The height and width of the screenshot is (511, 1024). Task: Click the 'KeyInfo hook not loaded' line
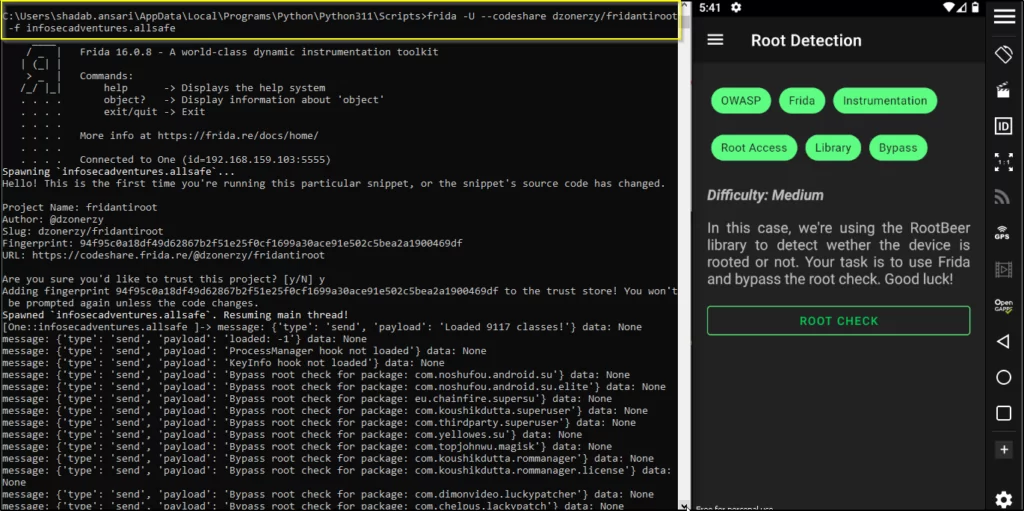click(223, 363)
